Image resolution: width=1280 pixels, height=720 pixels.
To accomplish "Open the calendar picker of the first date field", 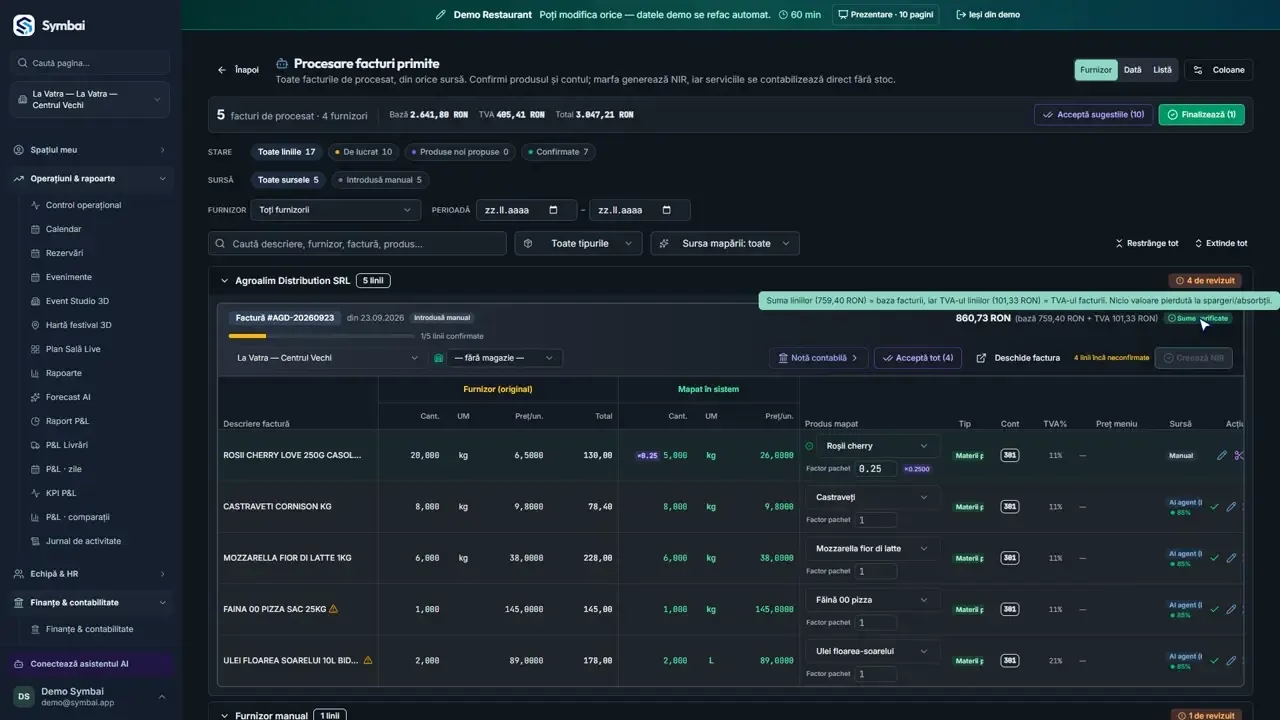I will pos(554,210).
